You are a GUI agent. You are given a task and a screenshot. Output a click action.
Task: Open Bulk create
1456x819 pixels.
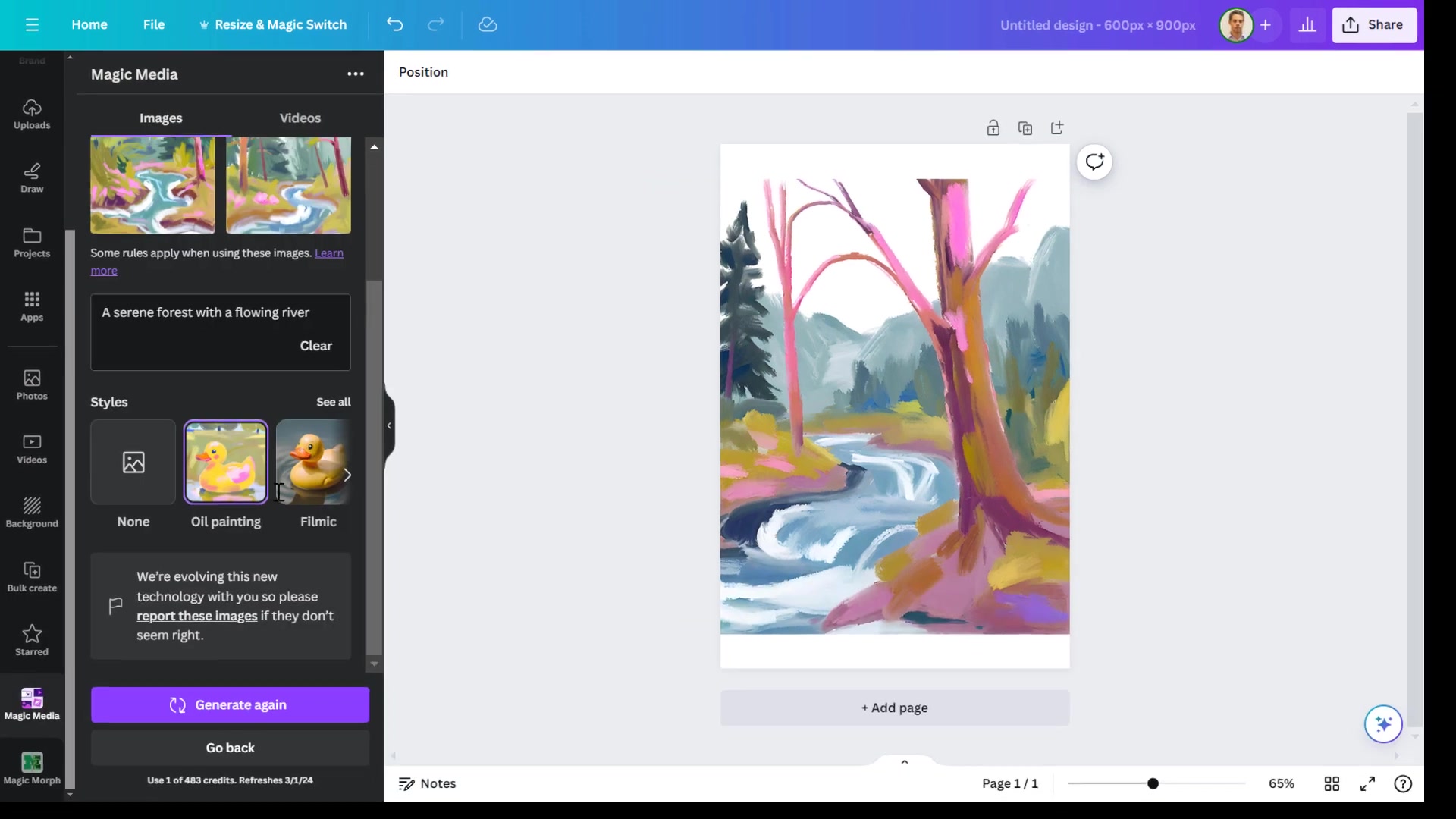point(31,576)
